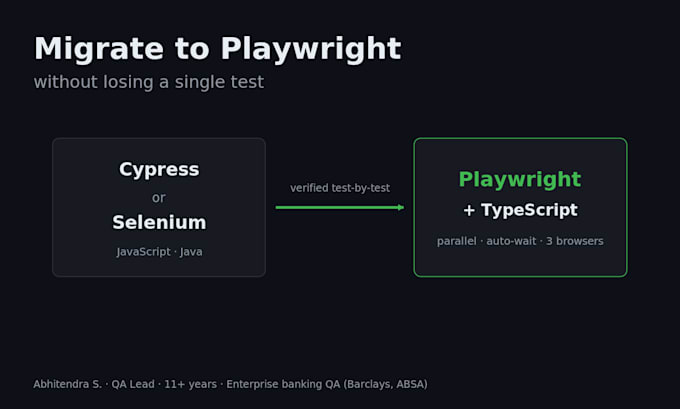Click the + TypeScript text
The width and height of the screenshot is (680, 409).
520,210
